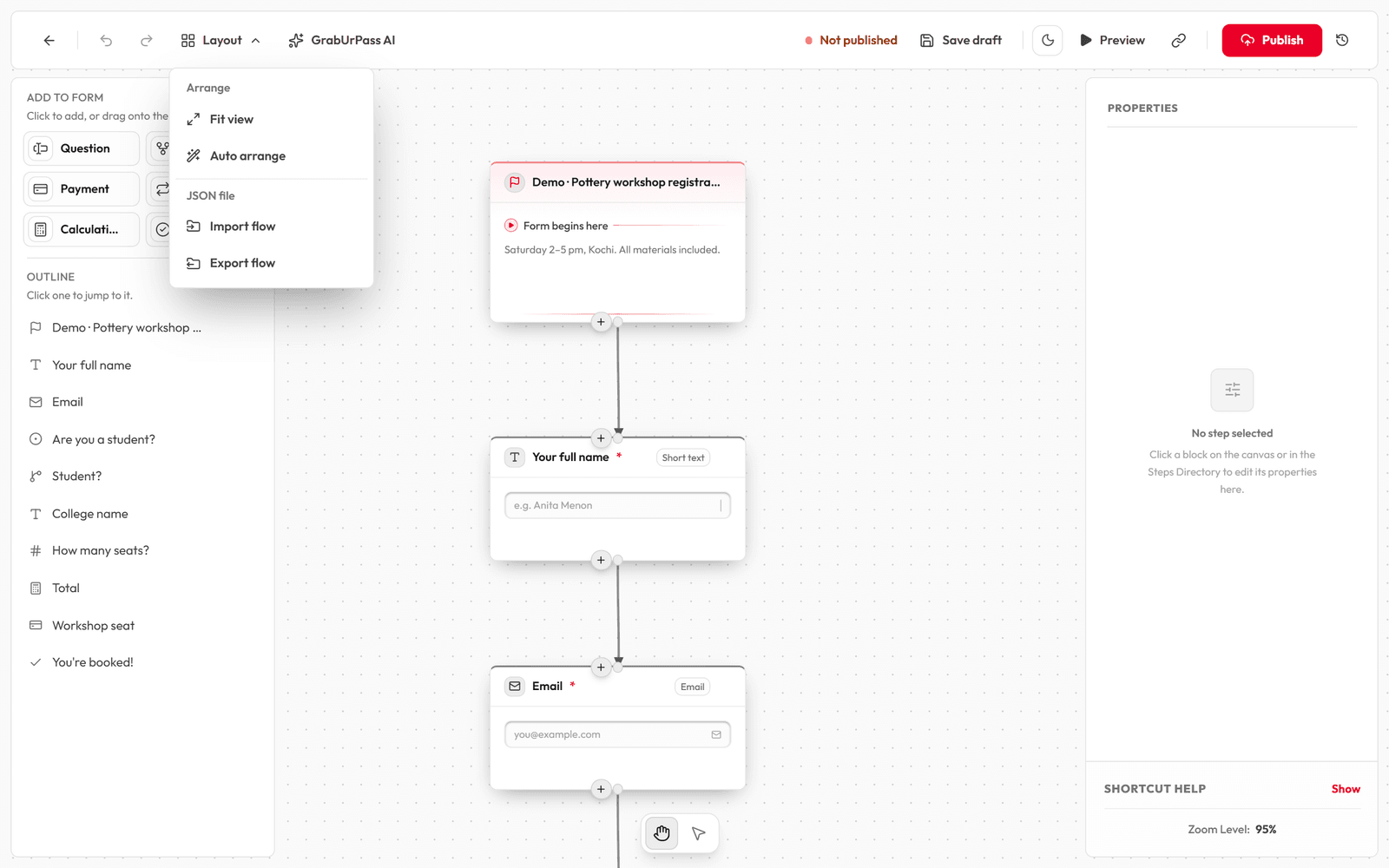
Task: Copy the share link icon
Action: tap(1178, 40)
